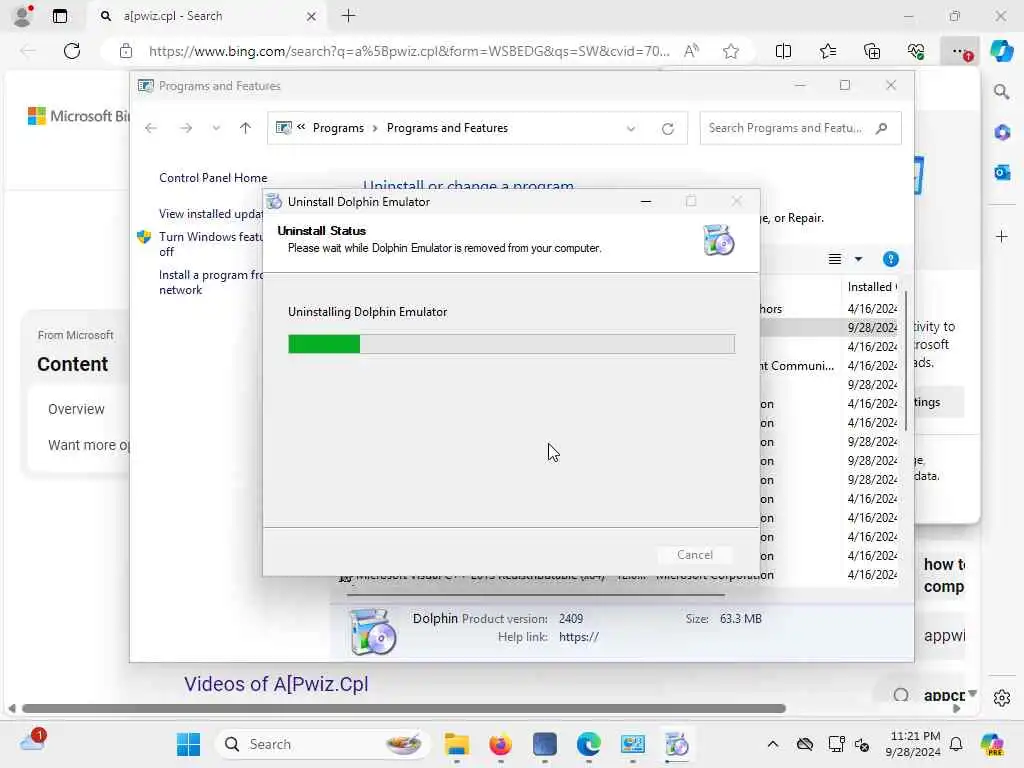Change the view layout icon
The height and width of the screenshot is (768, 1024).
[835, 259]
